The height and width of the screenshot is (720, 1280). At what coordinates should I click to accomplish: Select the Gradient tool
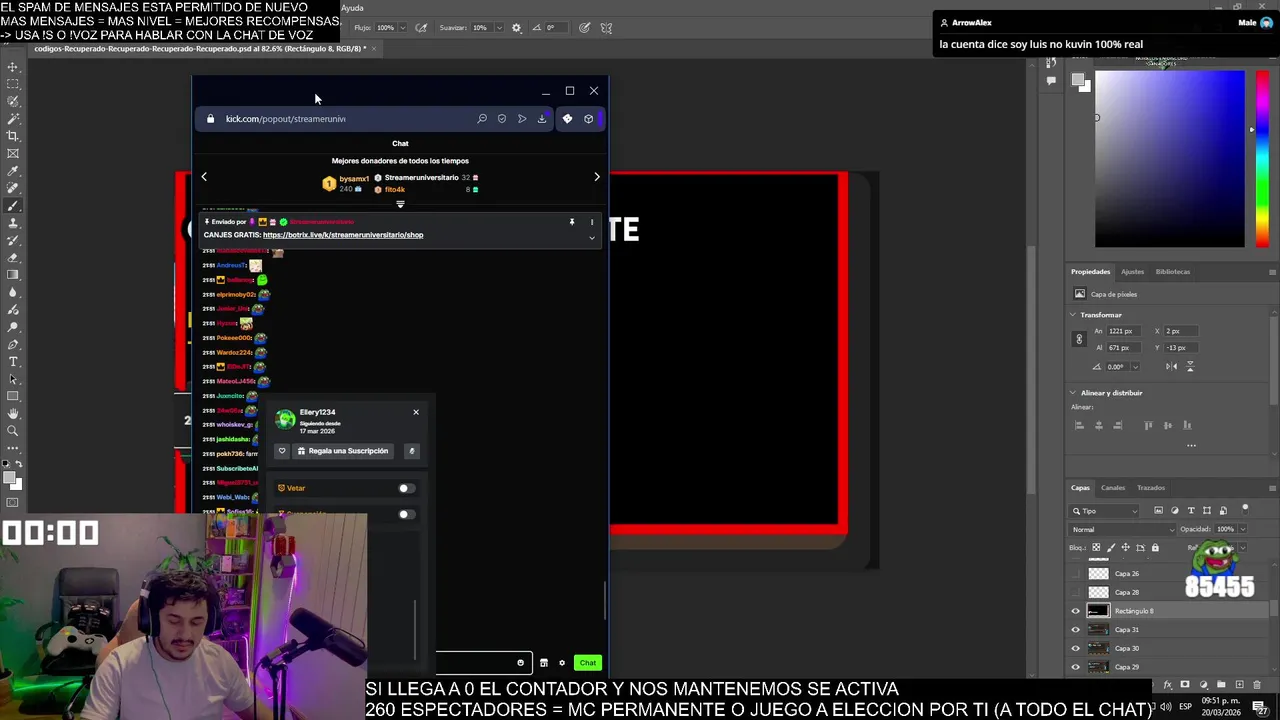tap(13, 275)
